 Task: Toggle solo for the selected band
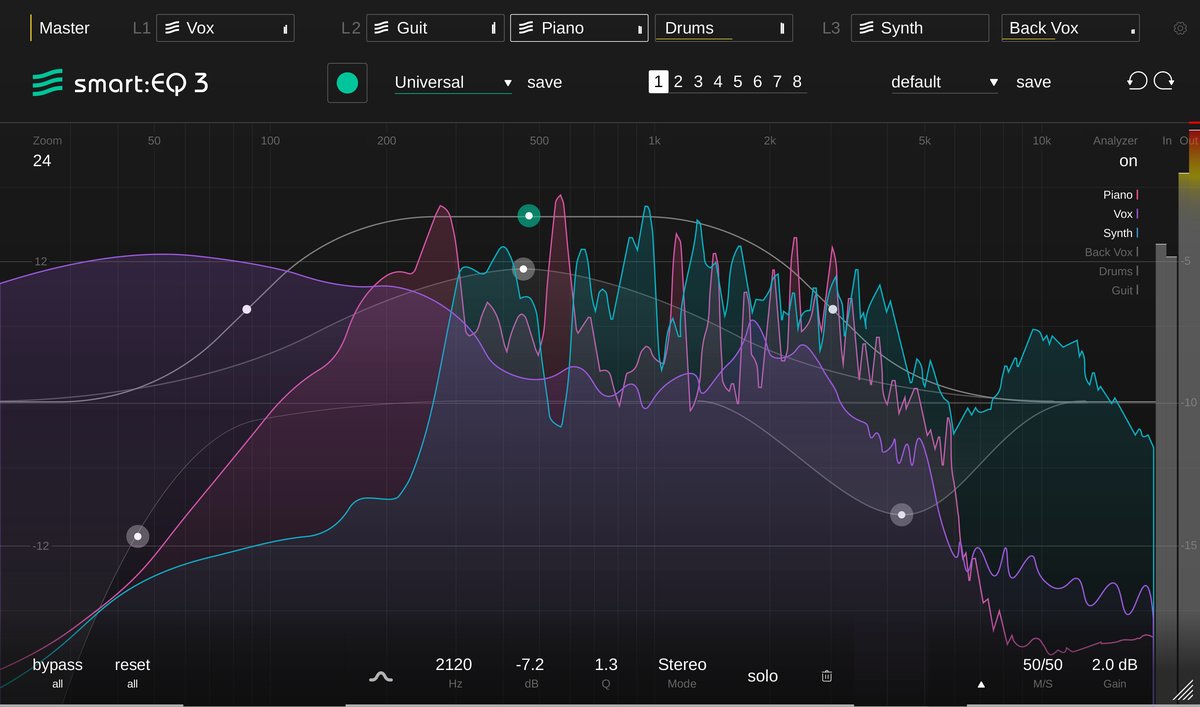[762, 676]
